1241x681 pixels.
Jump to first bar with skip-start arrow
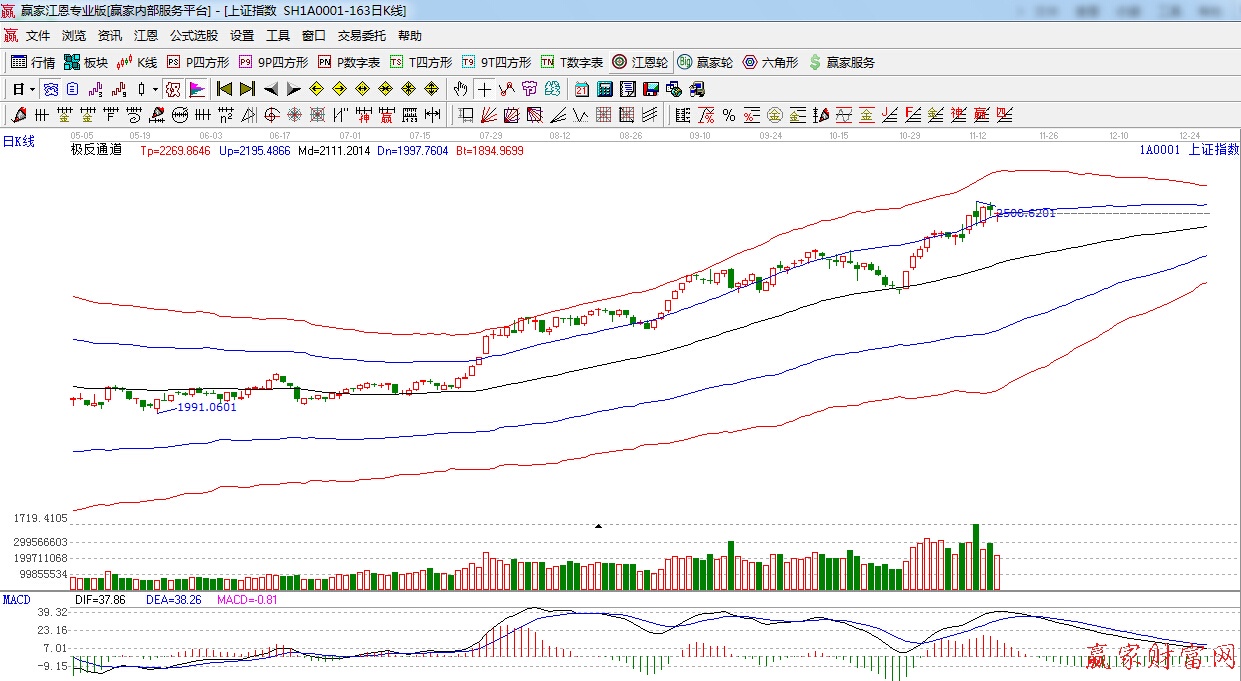pyautogui.click(x=224, y=89)
